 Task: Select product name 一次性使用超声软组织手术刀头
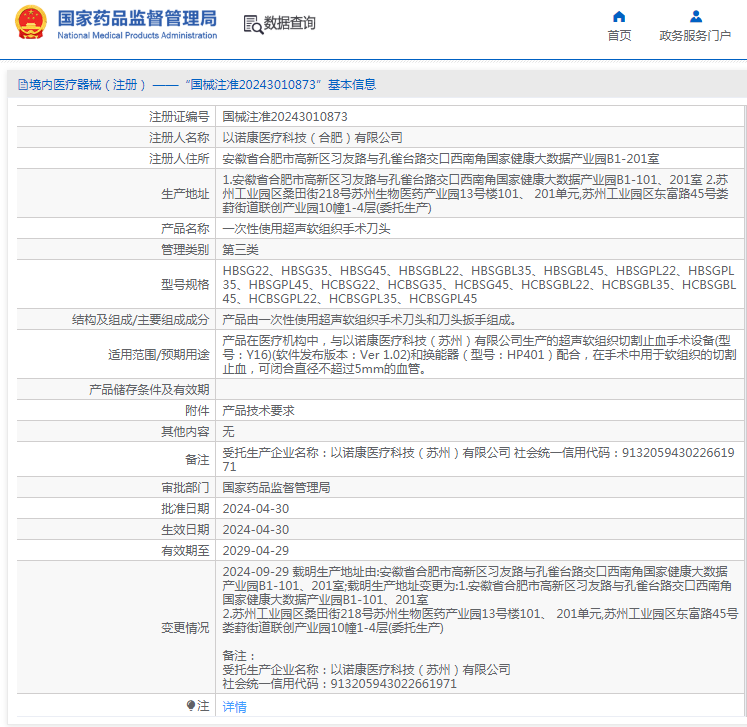coord(306,229)
